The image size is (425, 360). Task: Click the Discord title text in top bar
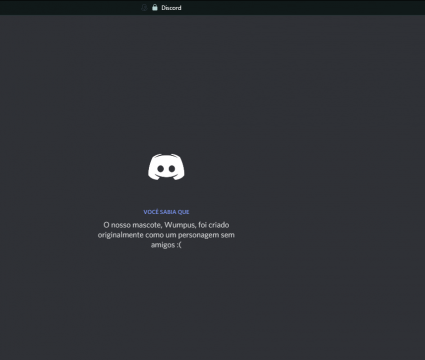tap(171, 8)
